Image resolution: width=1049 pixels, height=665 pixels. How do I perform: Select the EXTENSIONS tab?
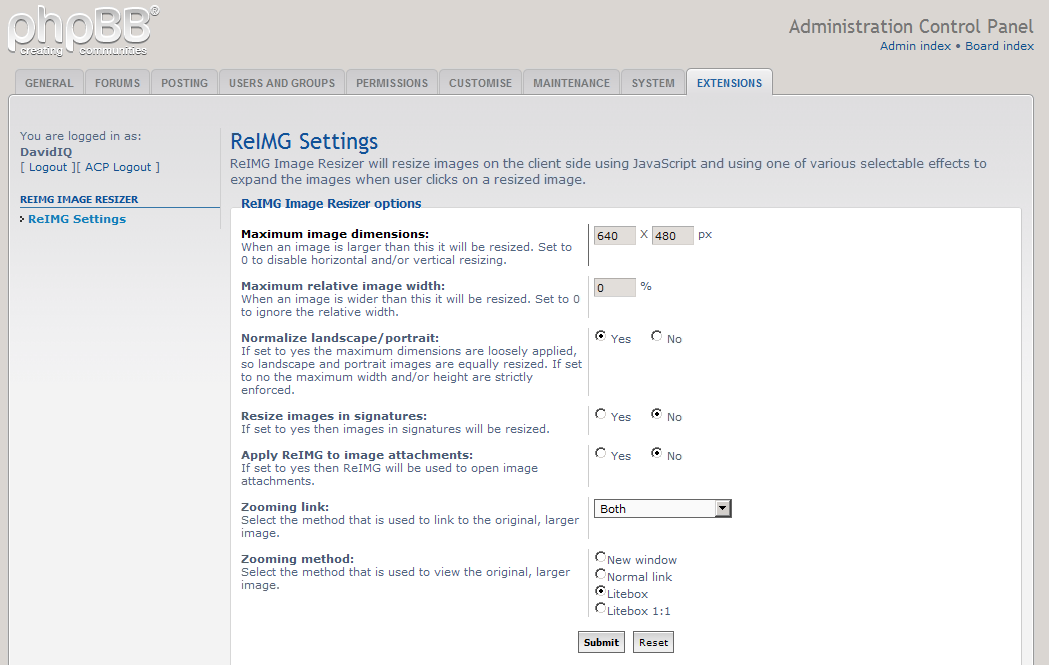tap(729, 83)
